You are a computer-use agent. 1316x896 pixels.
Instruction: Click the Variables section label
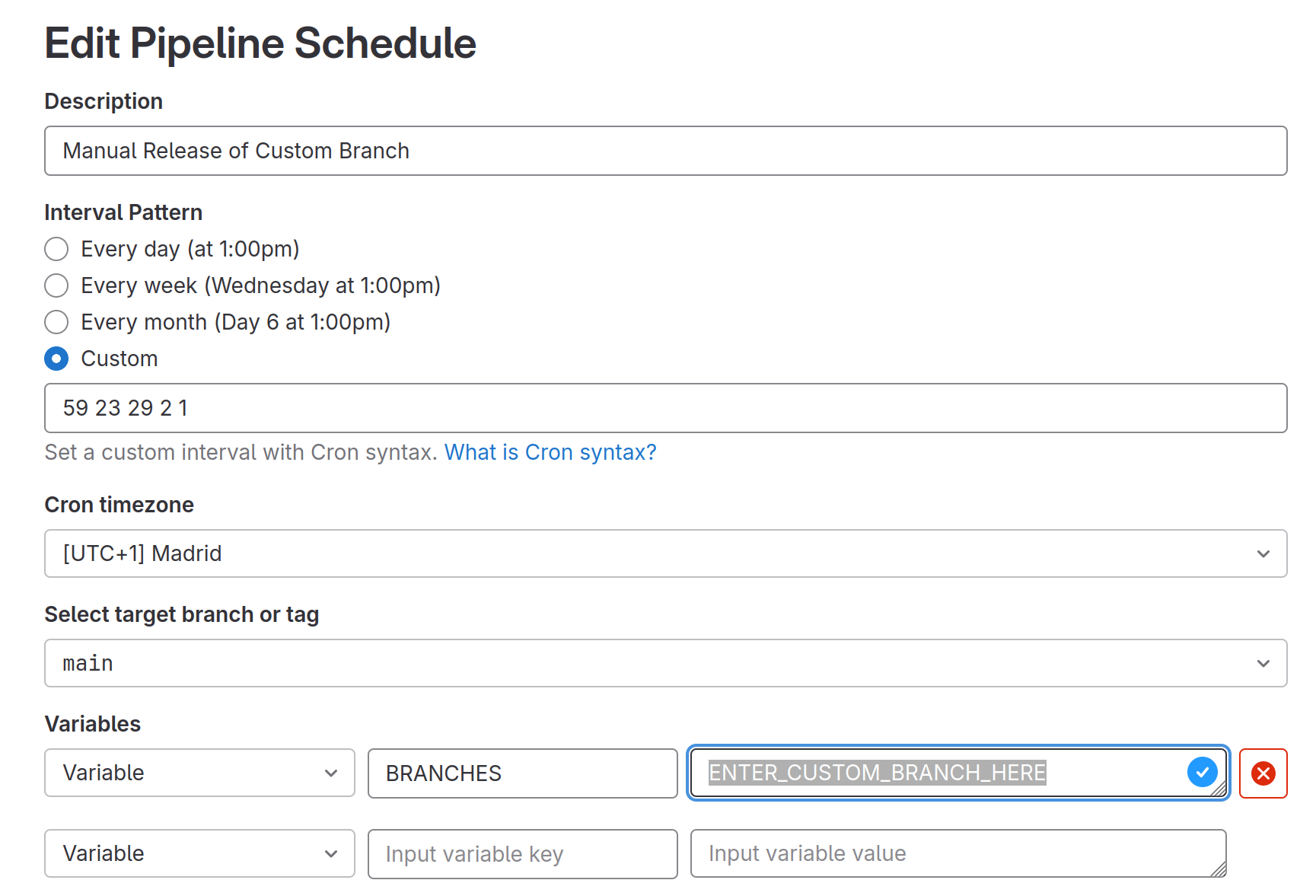(93, 724)
